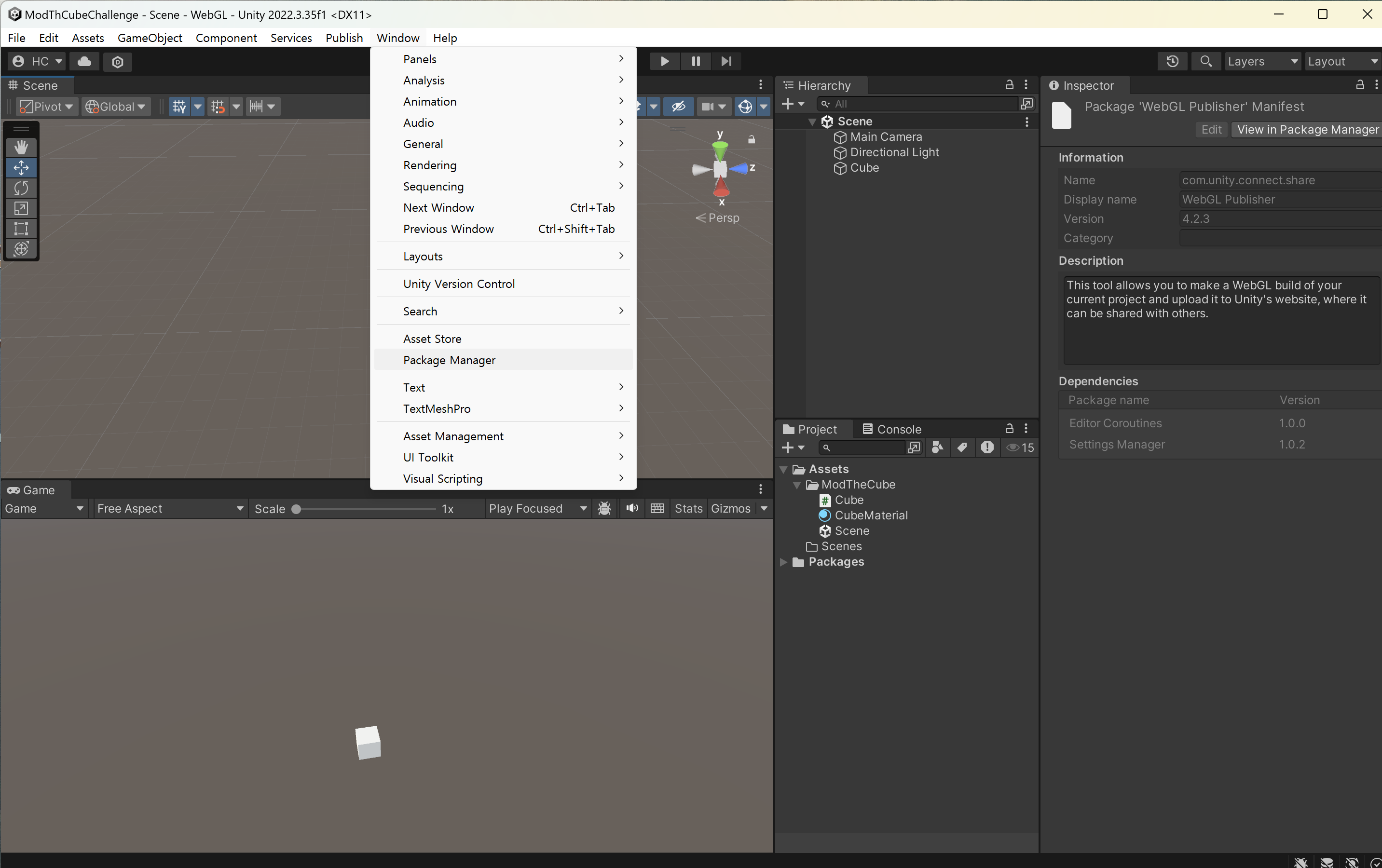Viewport: 1382px width, 868px height.
Task: Collapse the Assets folder
Action: [x=783, y=469]
